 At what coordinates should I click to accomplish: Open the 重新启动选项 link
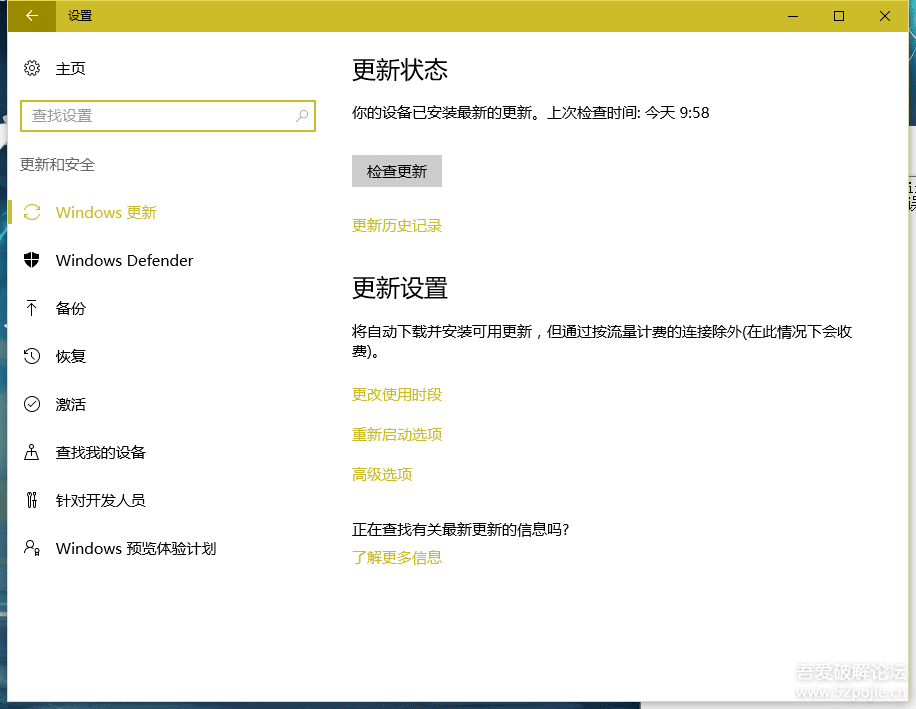(397, 434)
